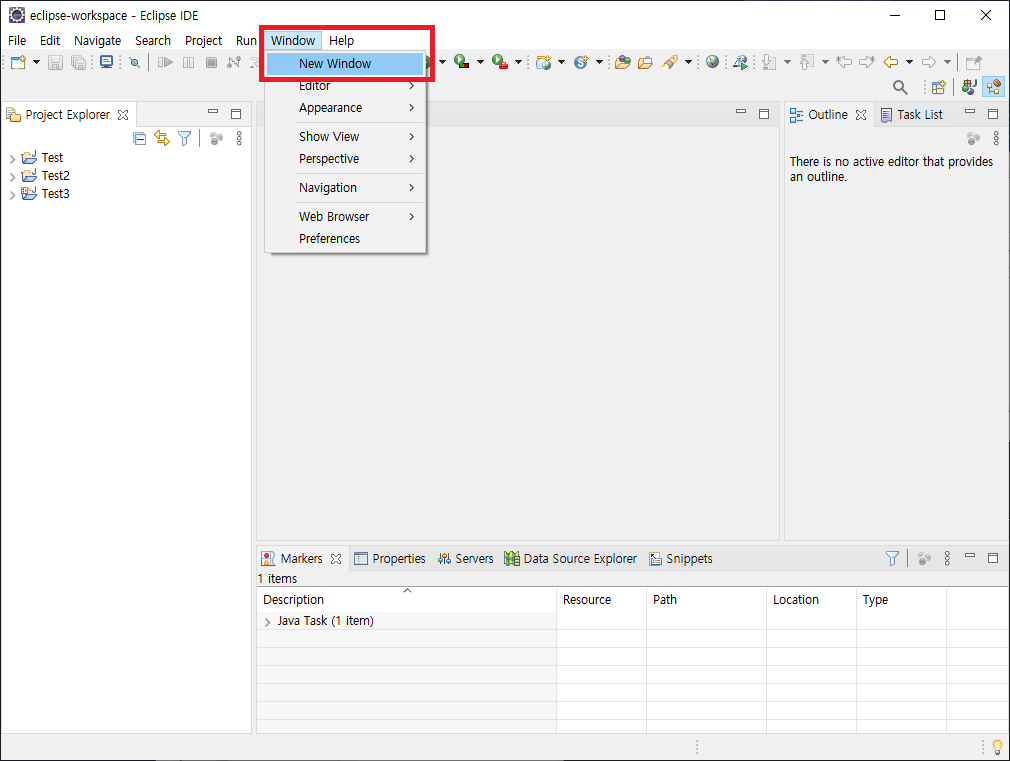
Task: Open the Navigate menu
Action: click(97, 41)
